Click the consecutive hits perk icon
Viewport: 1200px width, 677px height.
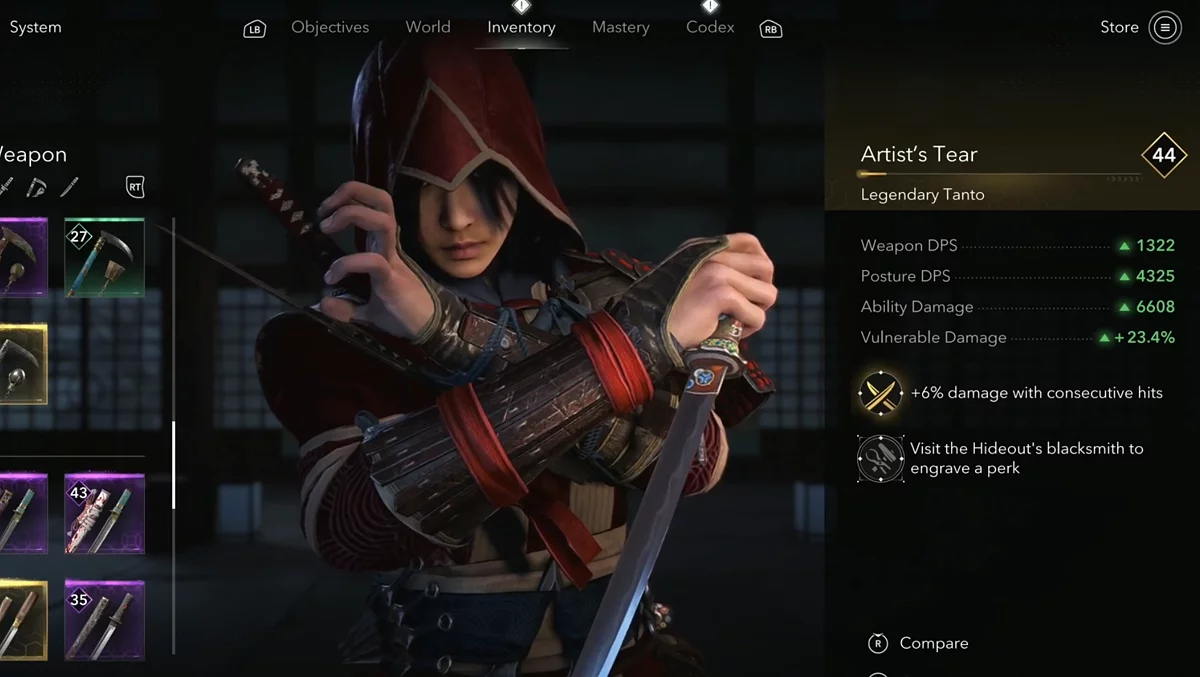click(x=880, y=393)
